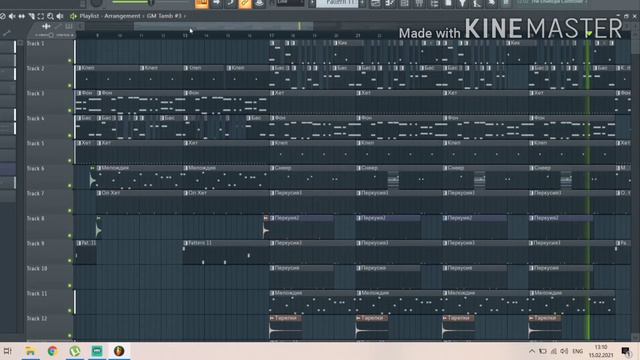Screen dimensions: 640x360
Task: Mute Track 6 using its green switch
Action: point(70,186)
